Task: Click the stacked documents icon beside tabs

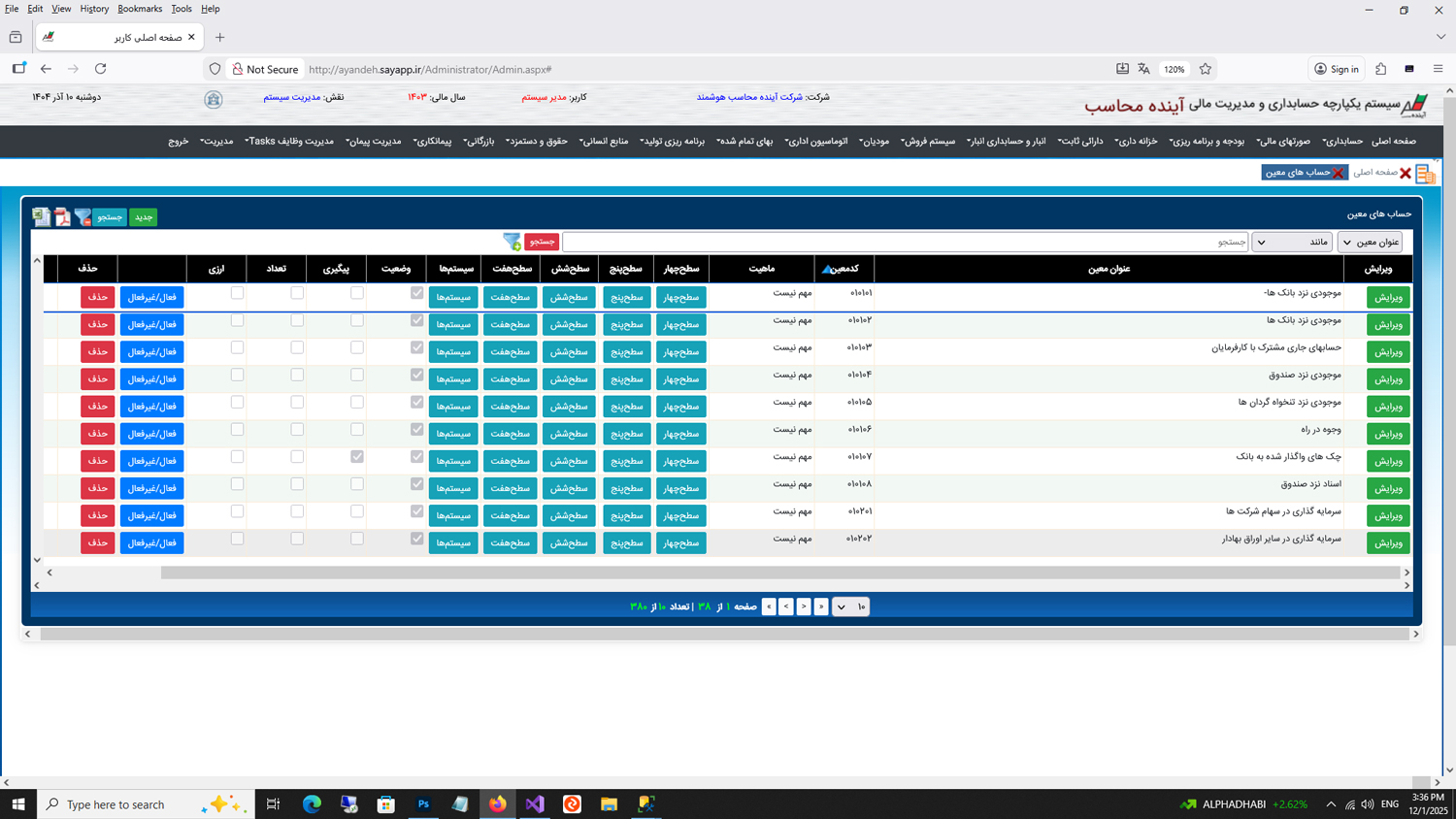Action: pyautogui.click(x=1425, y=174)
